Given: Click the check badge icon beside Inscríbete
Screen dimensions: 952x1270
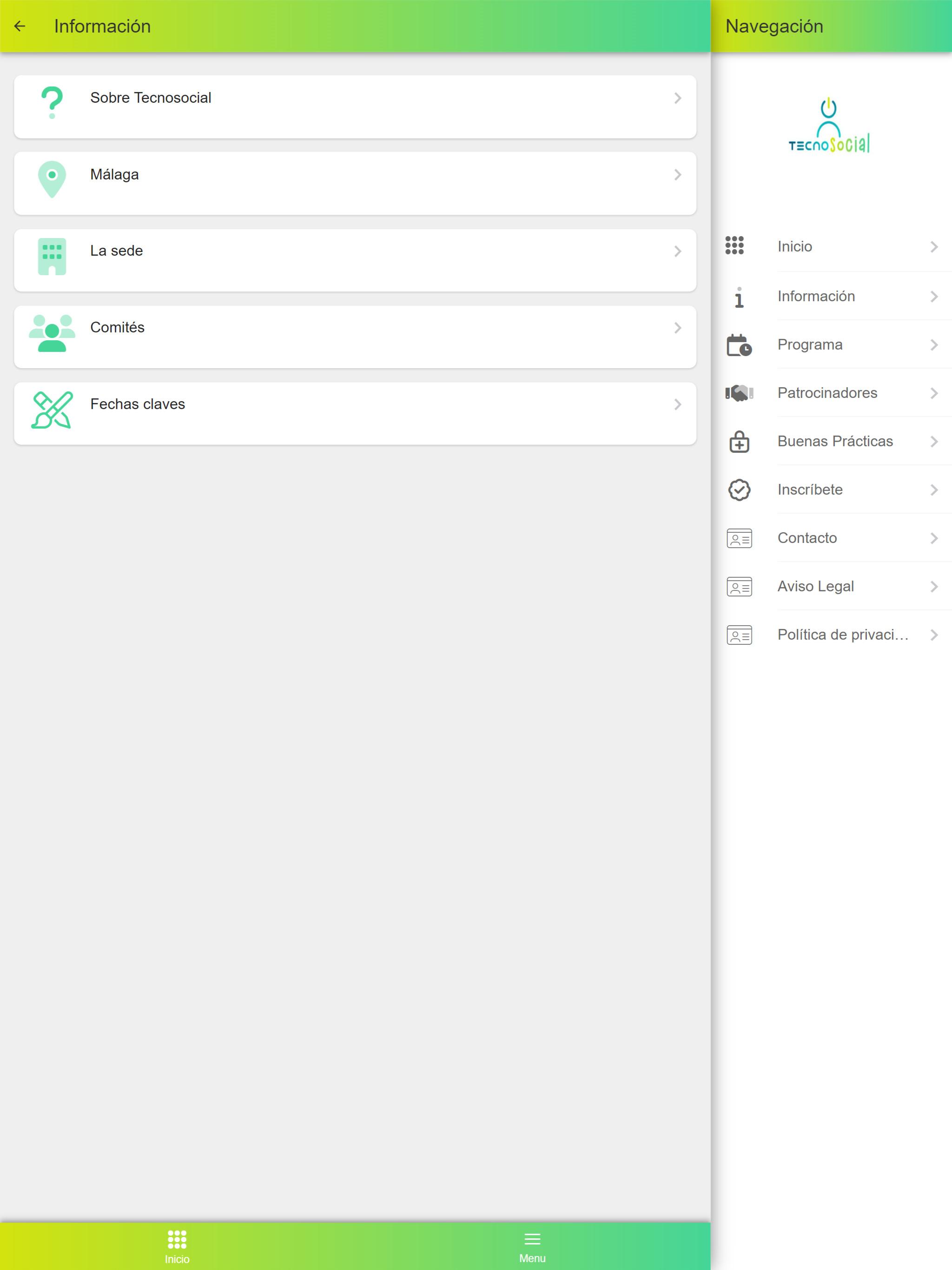Looking at the screenshot, I should point(739,490).
